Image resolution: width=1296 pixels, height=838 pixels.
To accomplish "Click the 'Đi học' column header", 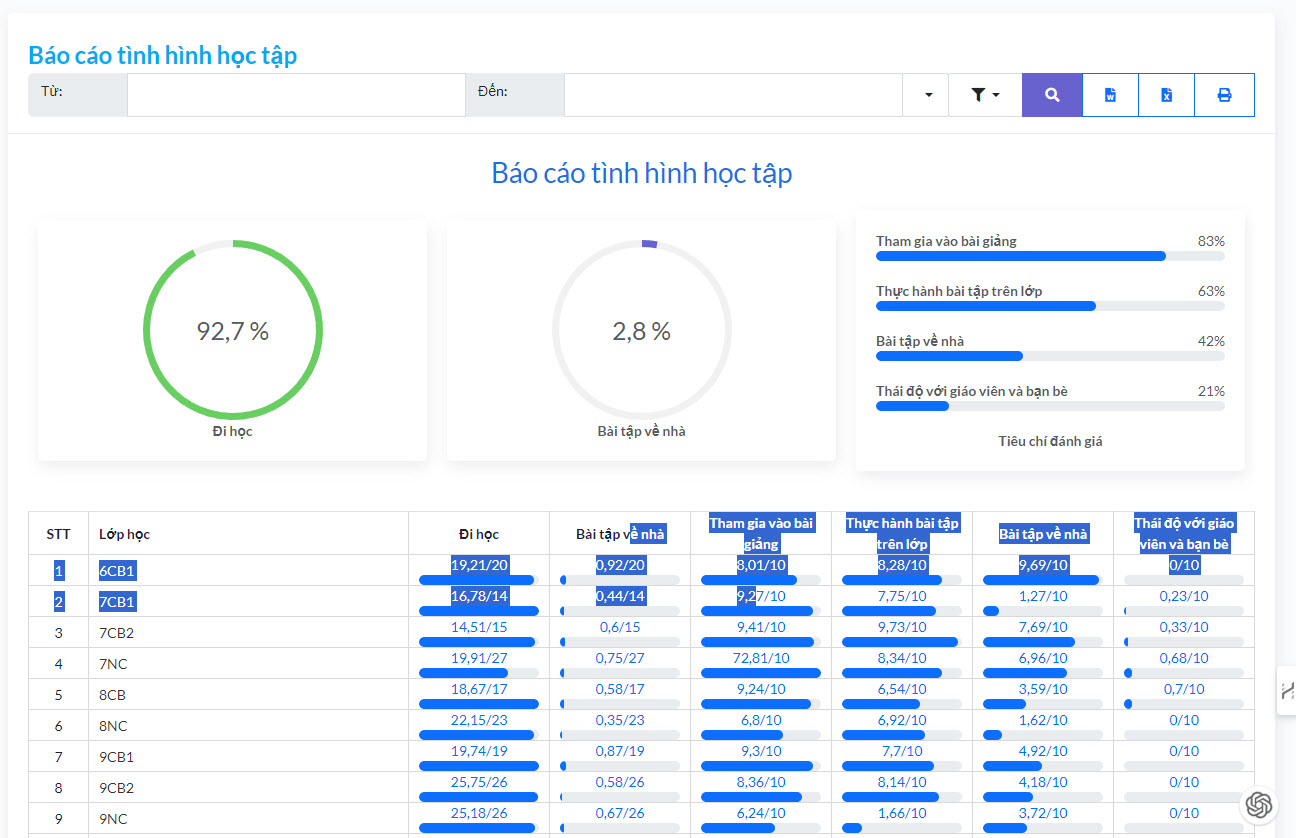I will (x=479, y=534).
